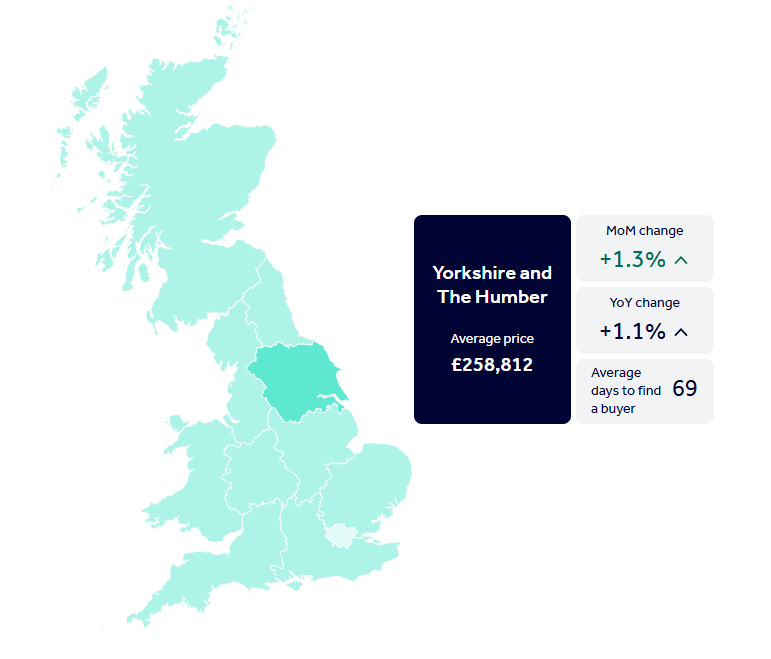Click the Yorkshire and The Humber card title
Screen dimensions: 771x659
click(492, 285)
